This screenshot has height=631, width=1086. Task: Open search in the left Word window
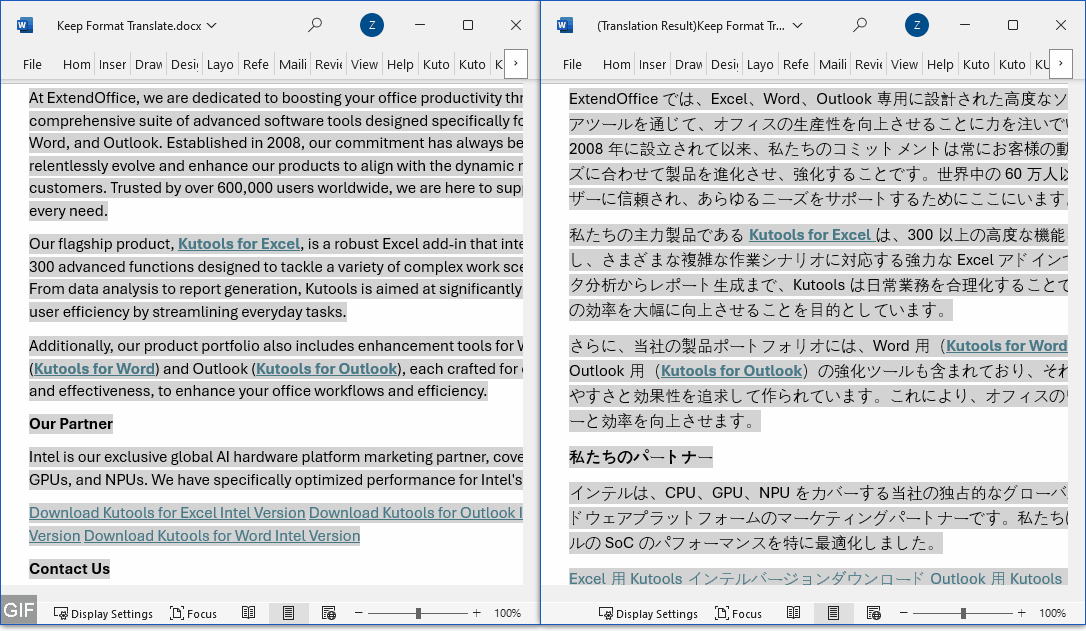pyautogui.click(x=315, y=25)
